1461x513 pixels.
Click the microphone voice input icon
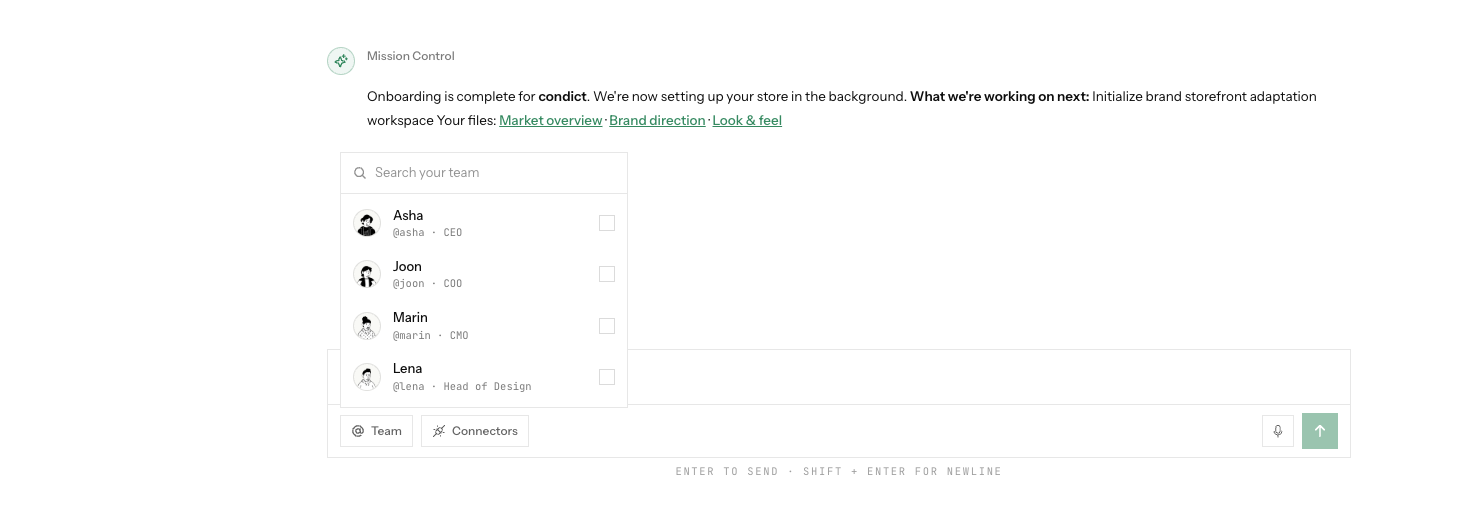tap(1278, 431)
